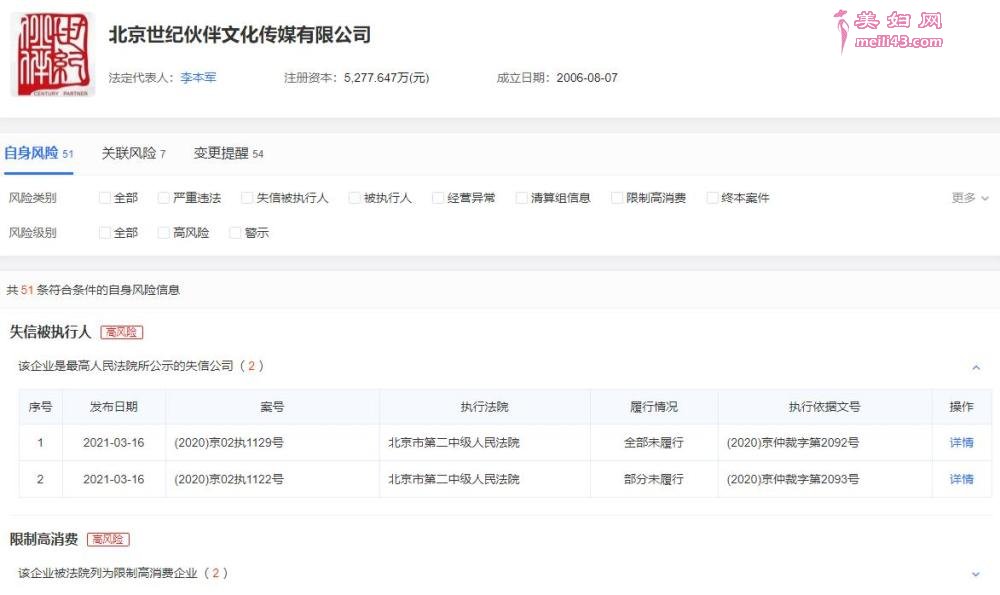Click document number 京仲裁字第2092号
This screenshot has height=595, width=1000.
[793, 443]
